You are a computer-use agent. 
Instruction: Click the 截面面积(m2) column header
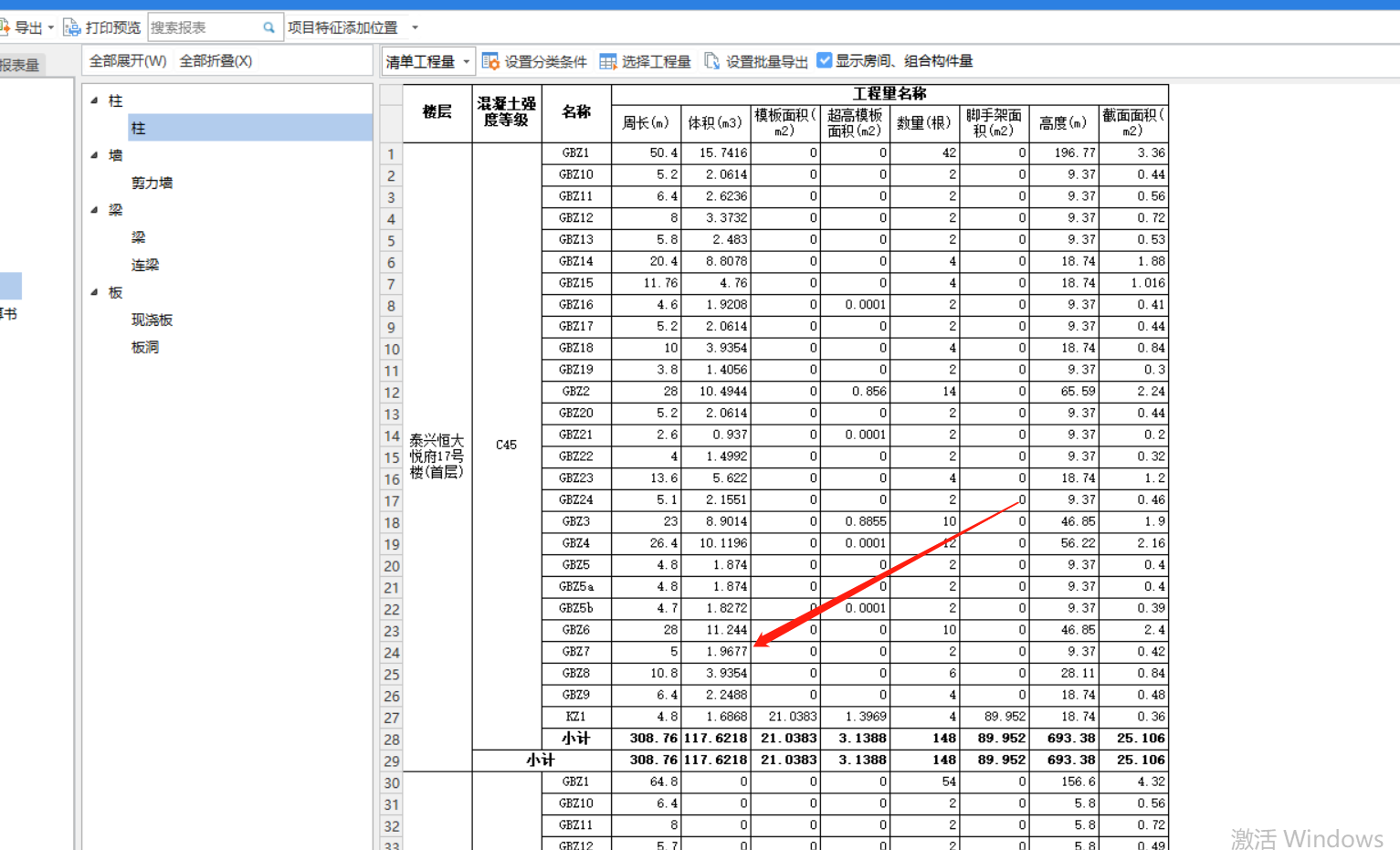pyautogui.click(x=1133, y=123)
